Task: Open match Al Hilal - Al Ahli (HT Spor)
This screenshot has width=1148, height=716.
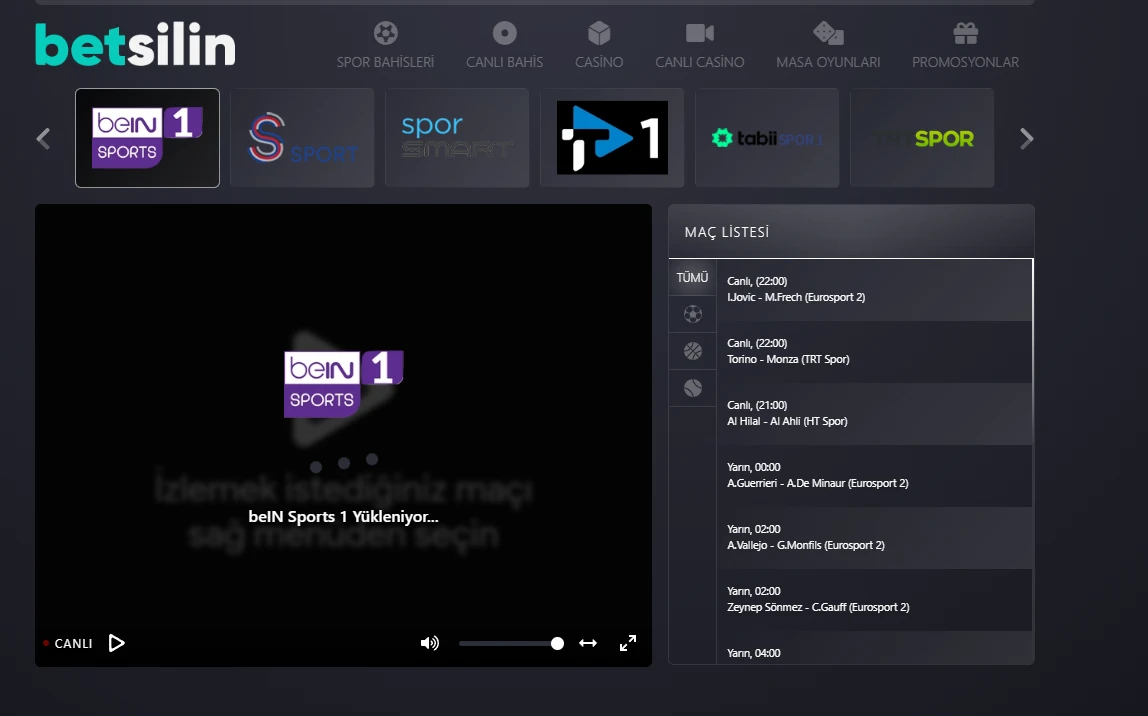Action: (x=874, y=414)
